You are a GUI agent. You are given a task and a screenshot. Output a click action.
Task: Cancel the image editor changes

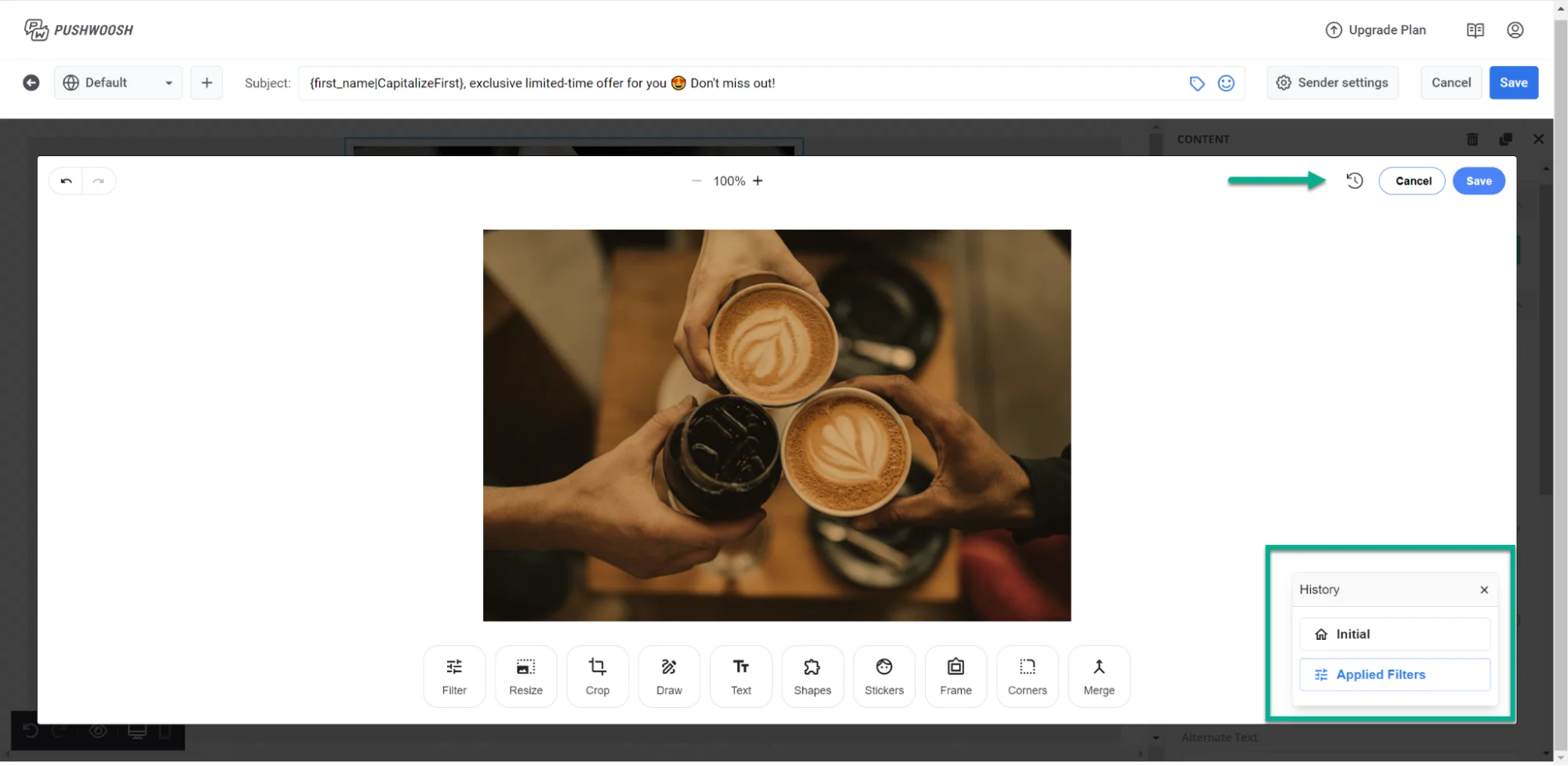[x=1412, y=181]
